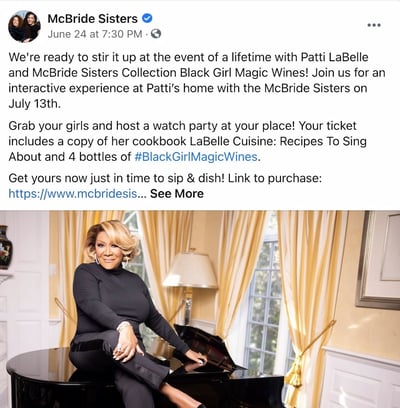Click the June 24 at 7:30 PM timestamp

(x=95, y=34)
